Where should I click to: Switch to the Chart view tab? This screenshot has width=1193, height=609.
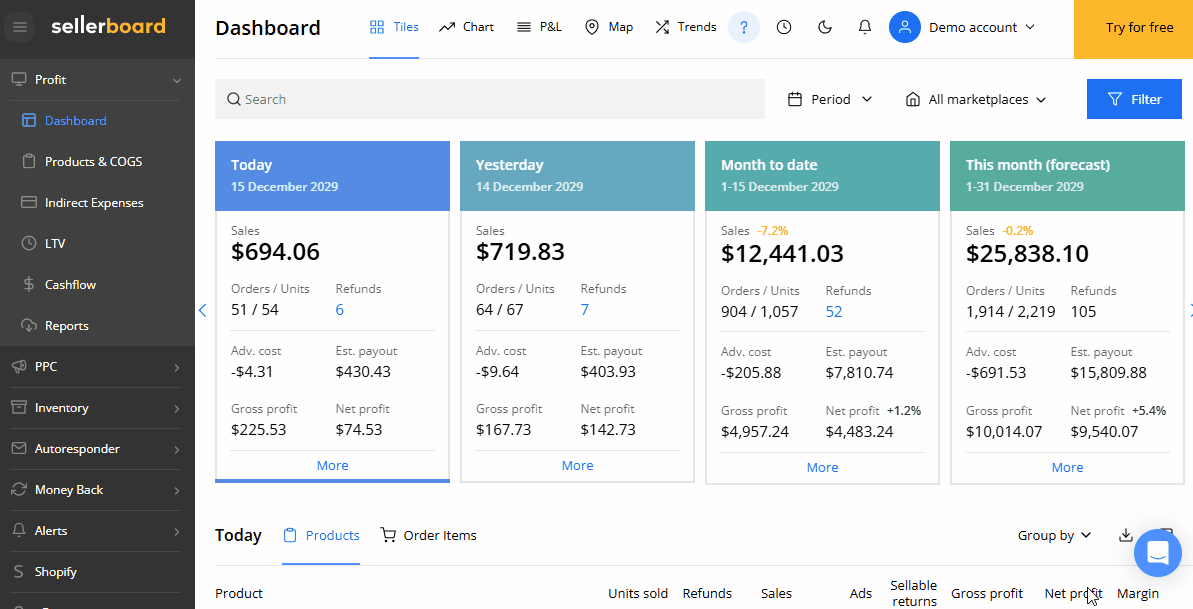[466, 27]
